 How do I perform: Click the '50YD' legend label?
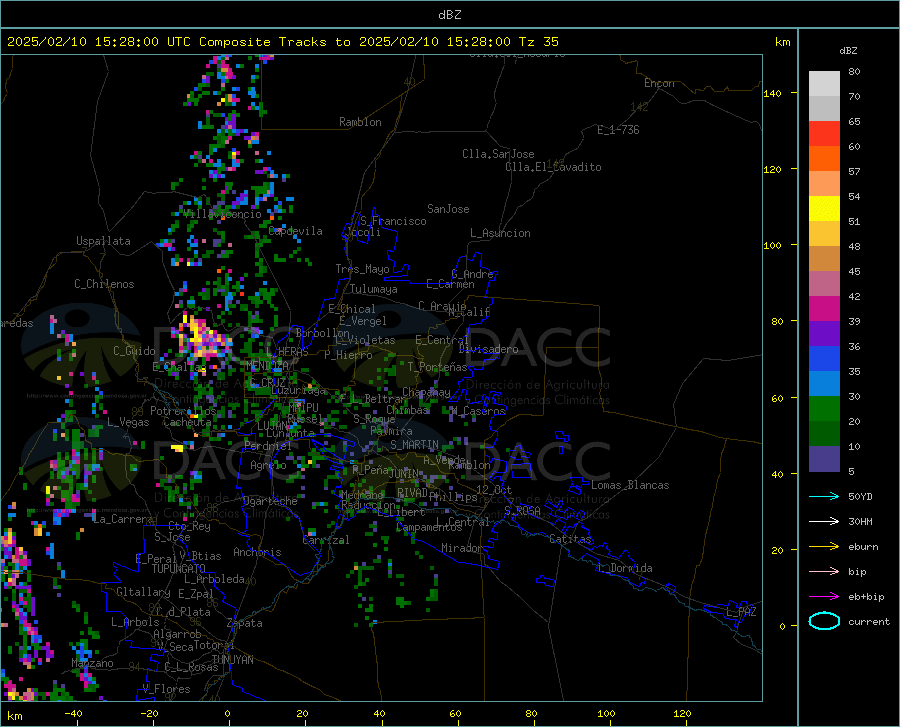coord(860,496)
